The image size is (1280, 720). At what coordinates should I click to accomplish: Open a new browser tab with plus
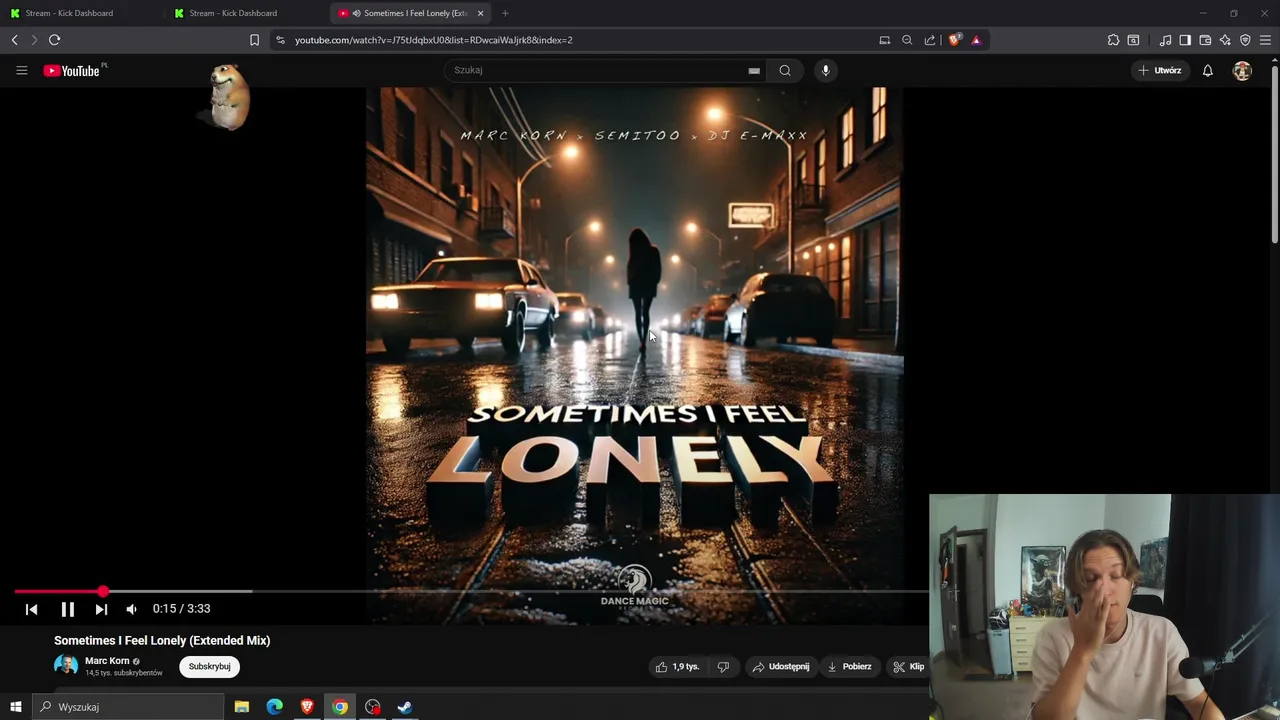[x=505, y=13]
